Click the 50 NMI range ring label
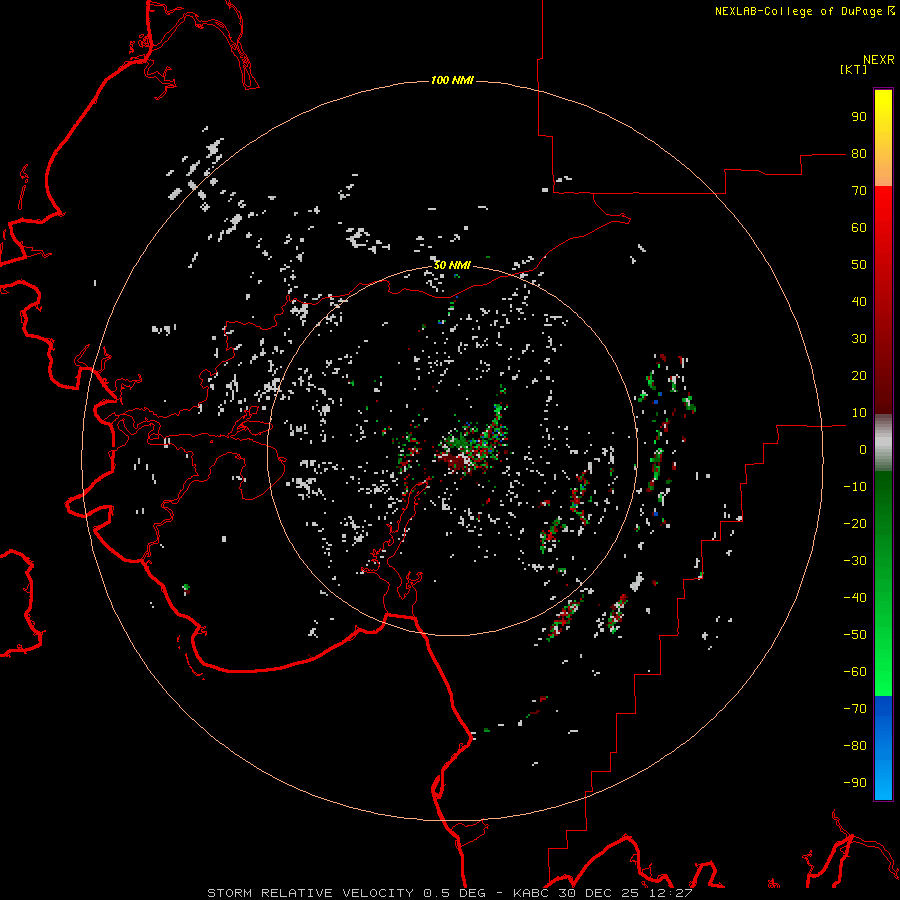The width and height of the screenshot is (900, 900). click(x=452, y=265)
